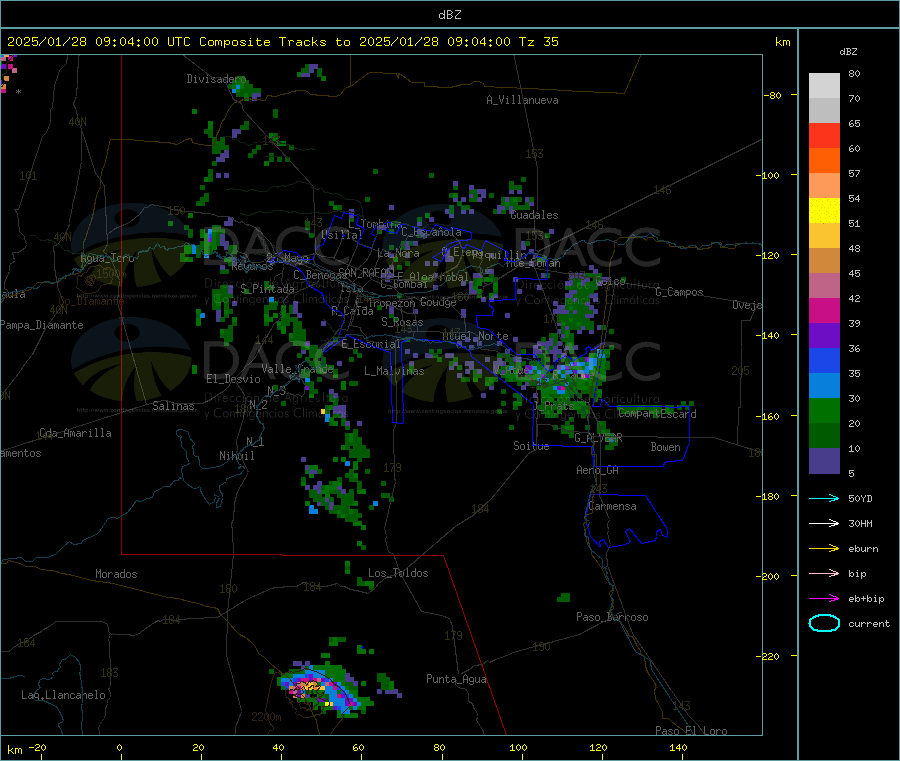Viewport: 900px width, 761px height.
Task: Click the eb+bip magenta arrow legend icon
Action: click(824, 599)
